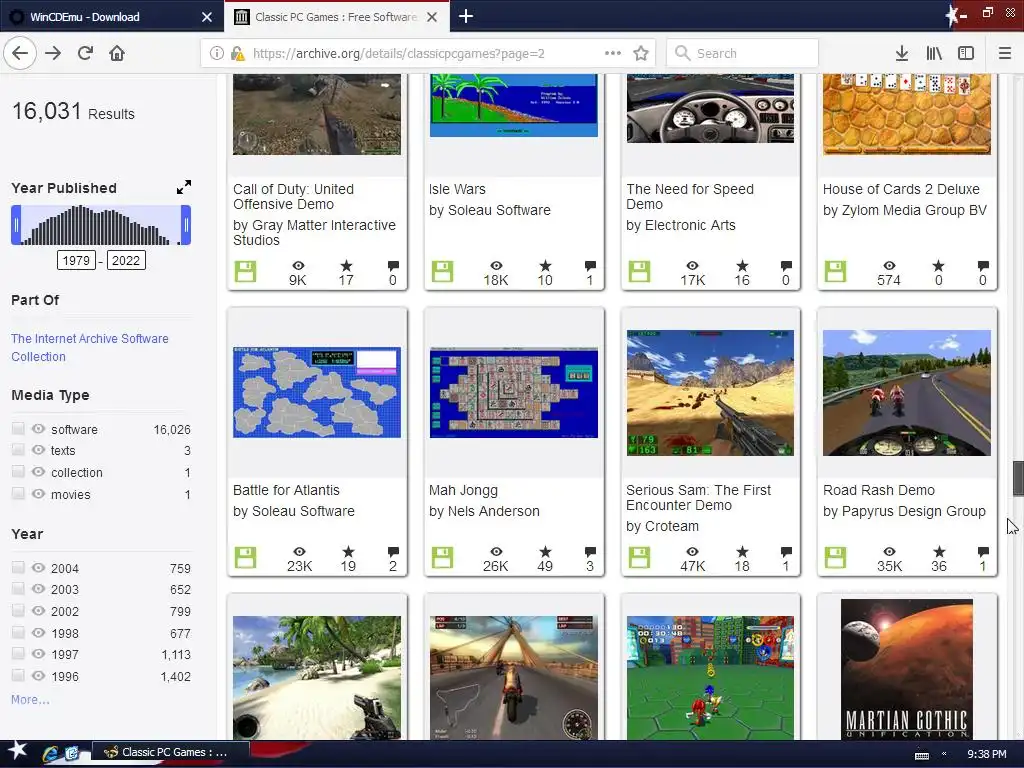The width and height of the screenshot is (1024, 768).
Task: Click the star Start button on taskbar
Action: pyautogui.click(x=17, y=751)
